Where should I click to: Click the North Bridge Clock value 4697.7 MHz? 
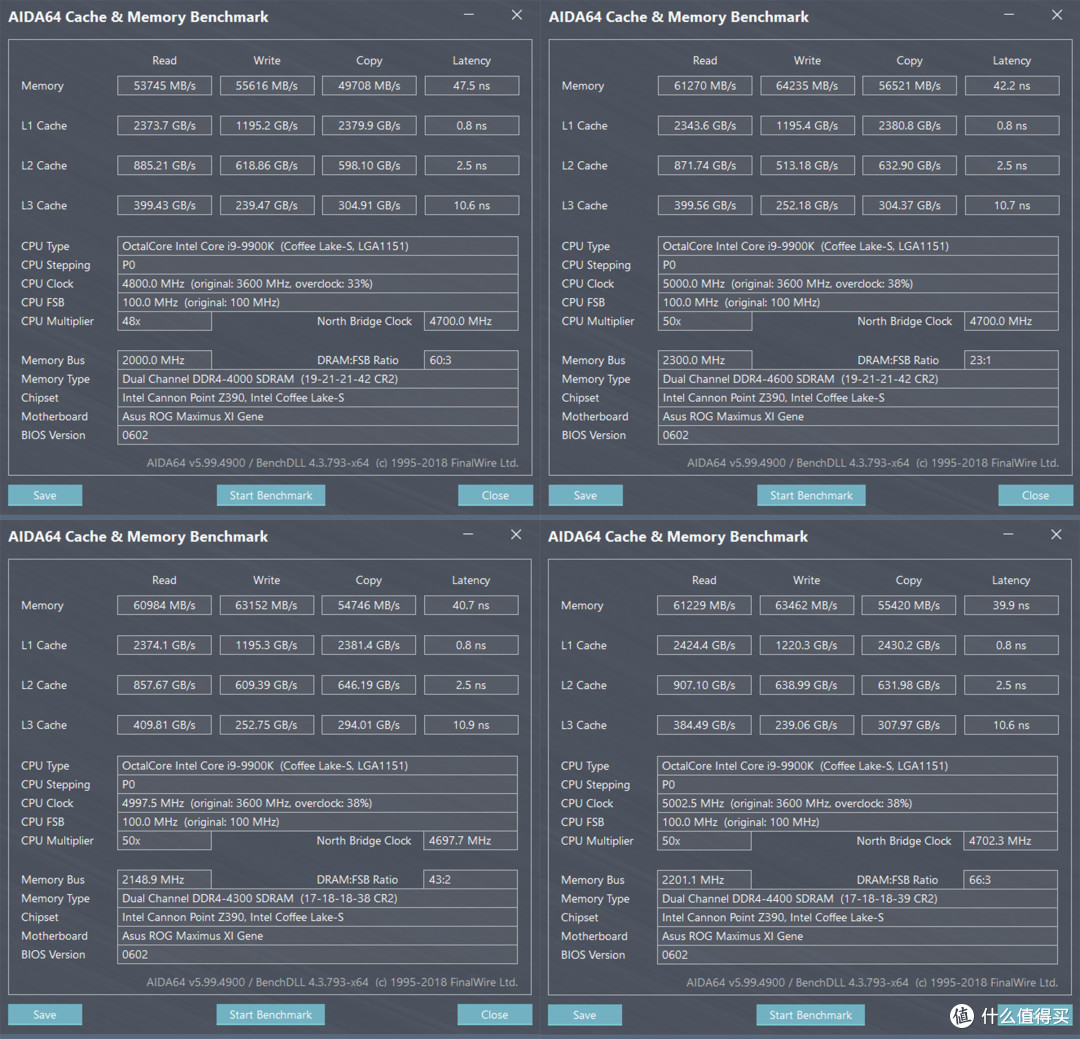coord(471,841)
